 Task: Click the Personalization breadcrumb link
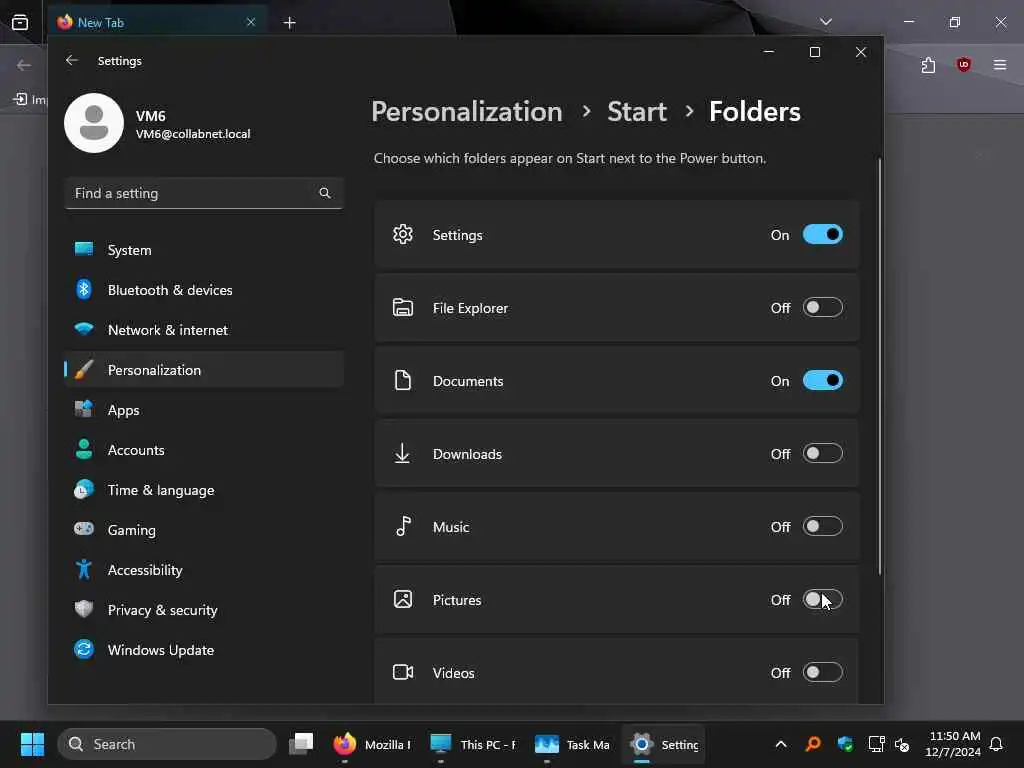[x=466, y=111]
